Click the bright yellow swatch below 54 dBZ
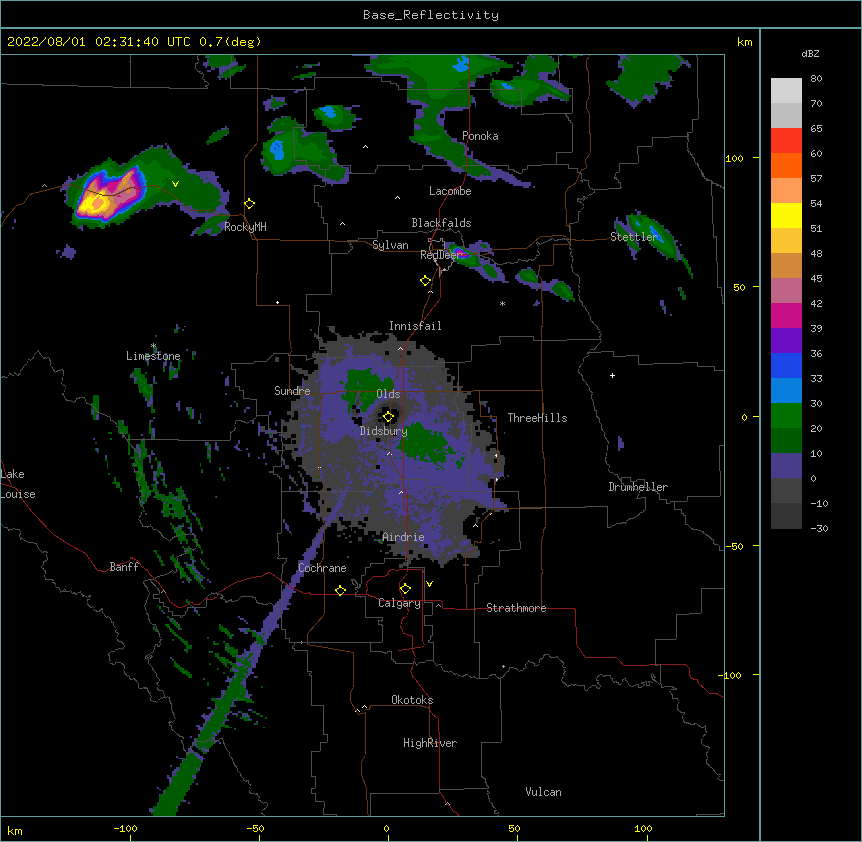Viewport: 862px width, 842px height. pyautogui.click(x=786, y=215)
